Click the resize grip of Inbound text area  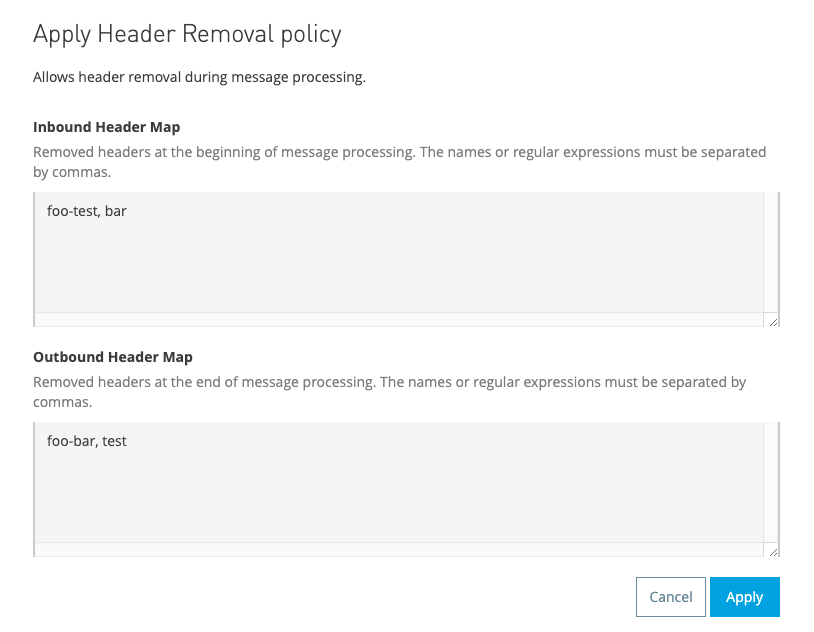(x=773, y=321)
